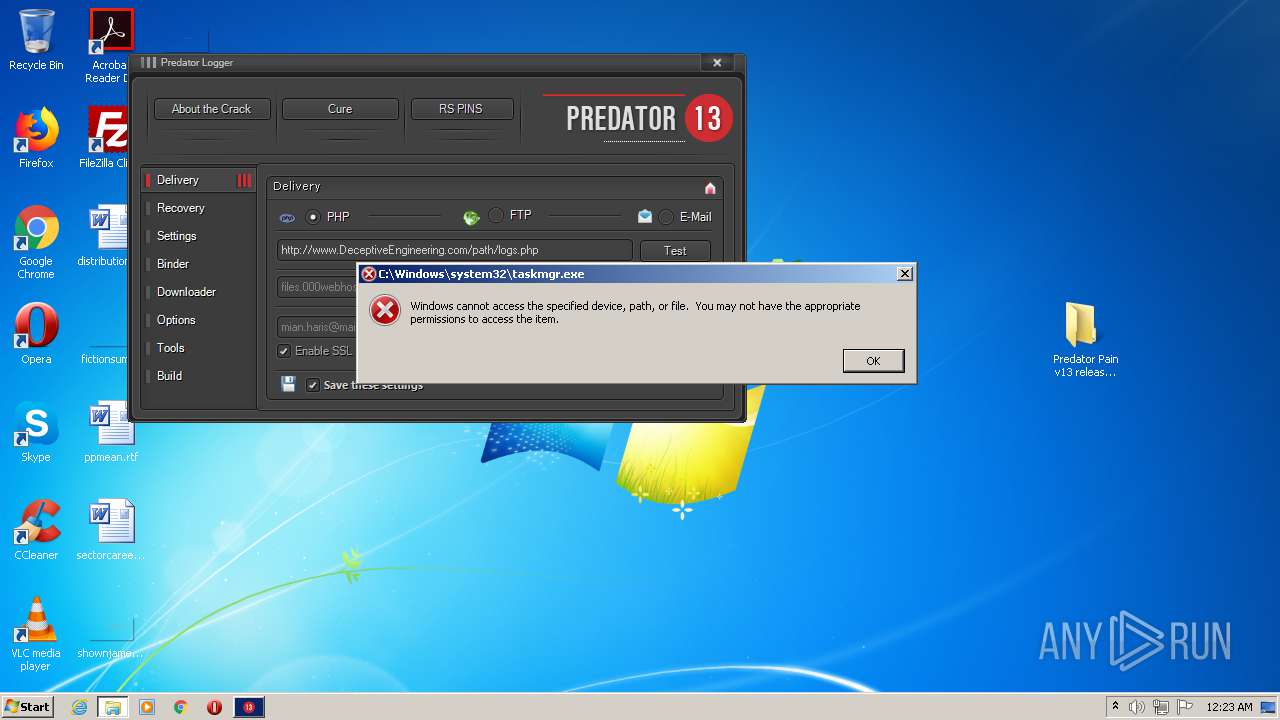
Task: Open the Delivery section in sidebar
Action: [x=199, y=180]
